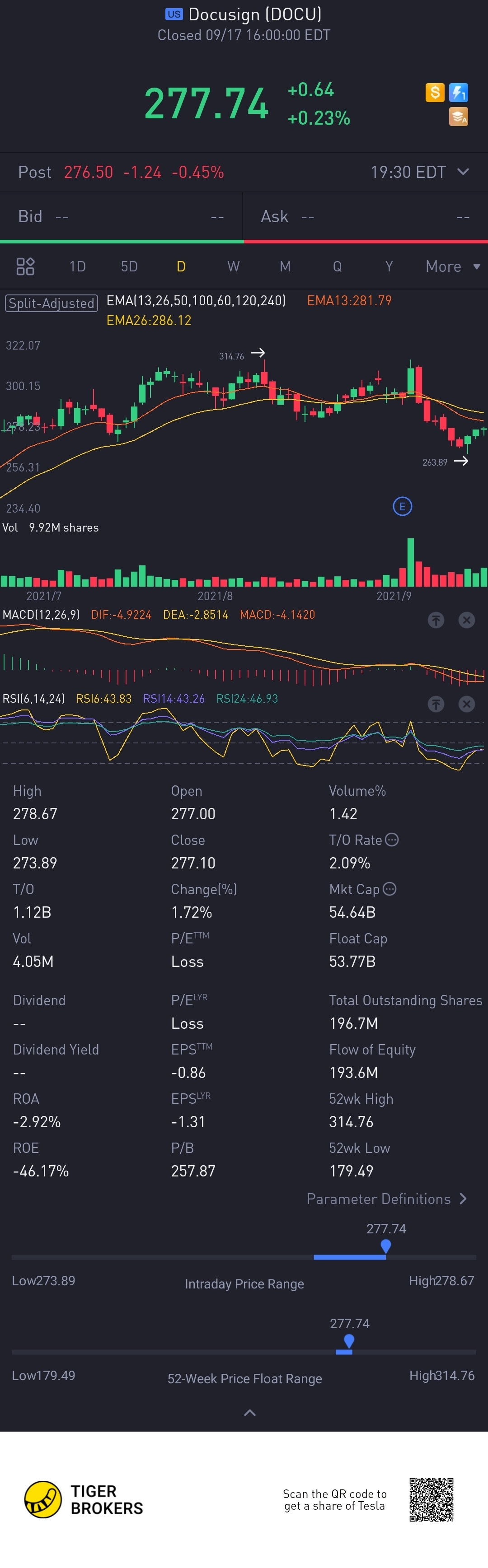Open the More timeframe dropdown

[x=453, y=266]
